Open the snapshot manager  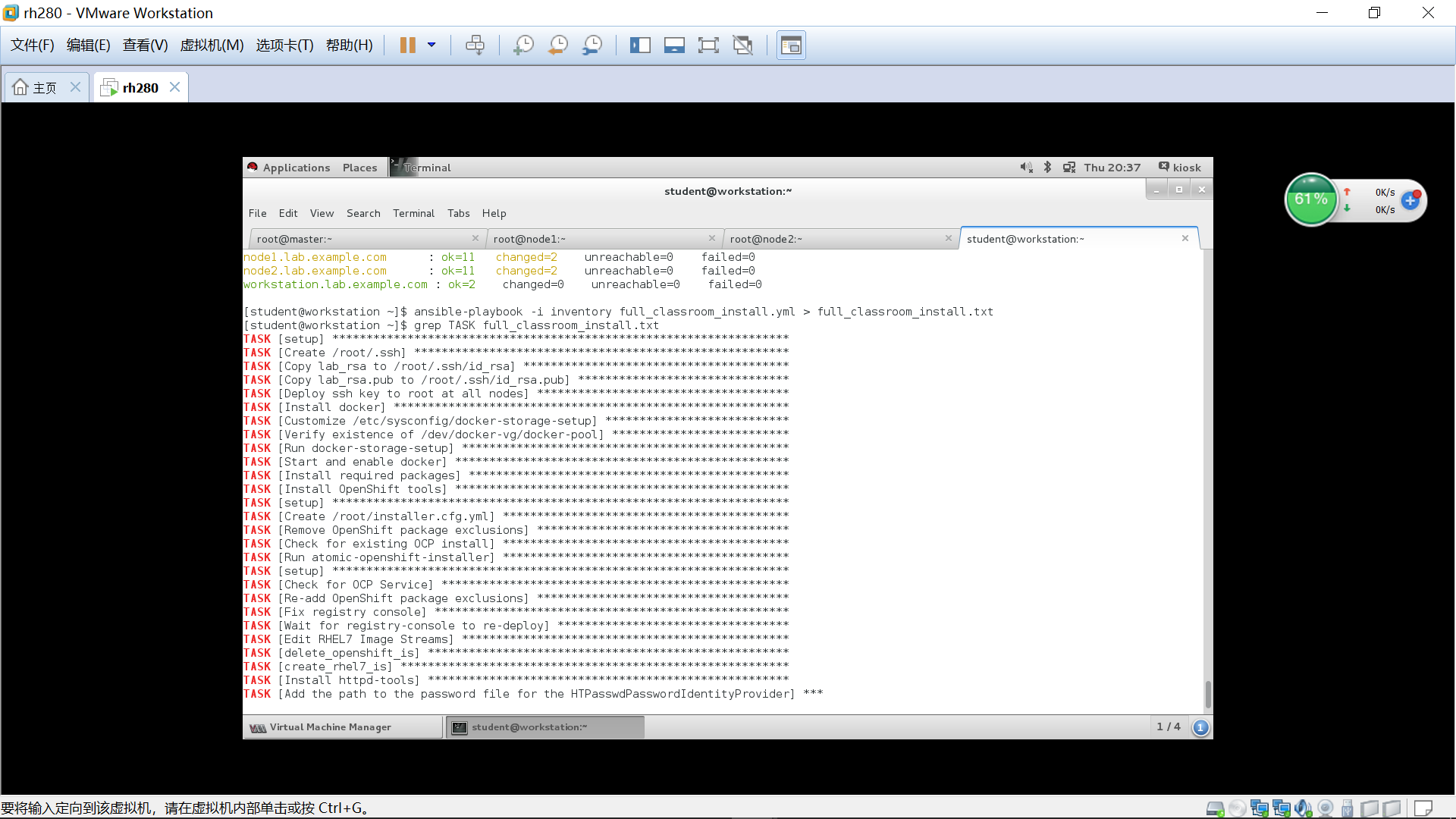point(592,45)
